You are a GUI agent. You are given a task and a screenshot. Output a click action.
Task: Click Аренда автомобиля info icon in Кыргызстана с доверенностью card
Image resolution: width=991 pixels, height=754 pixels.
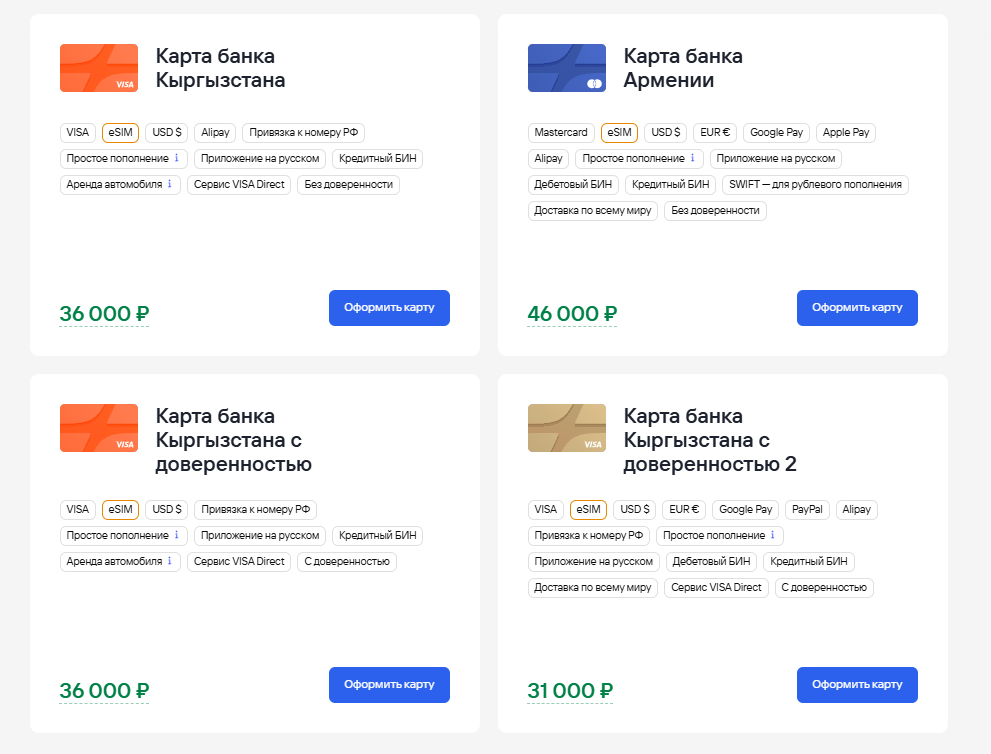[x=170, y=561]
